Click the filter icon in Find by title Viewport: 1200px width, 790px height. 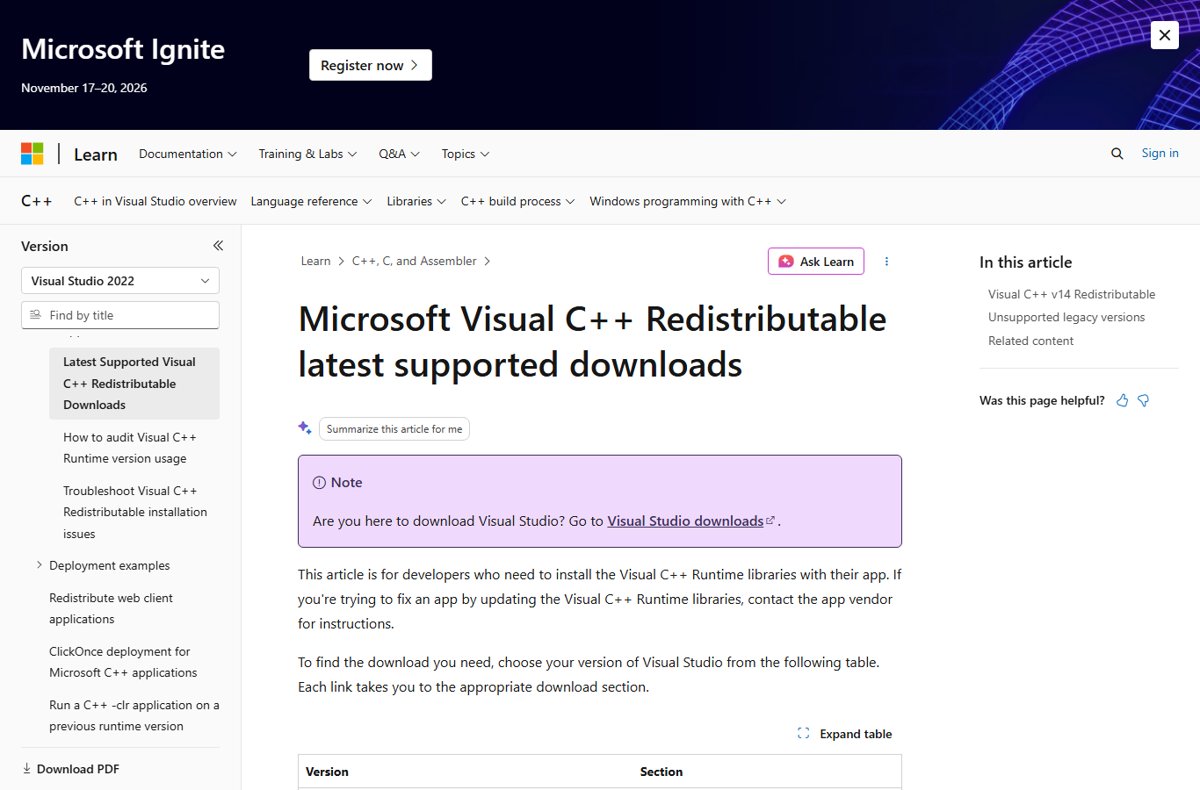36,315
